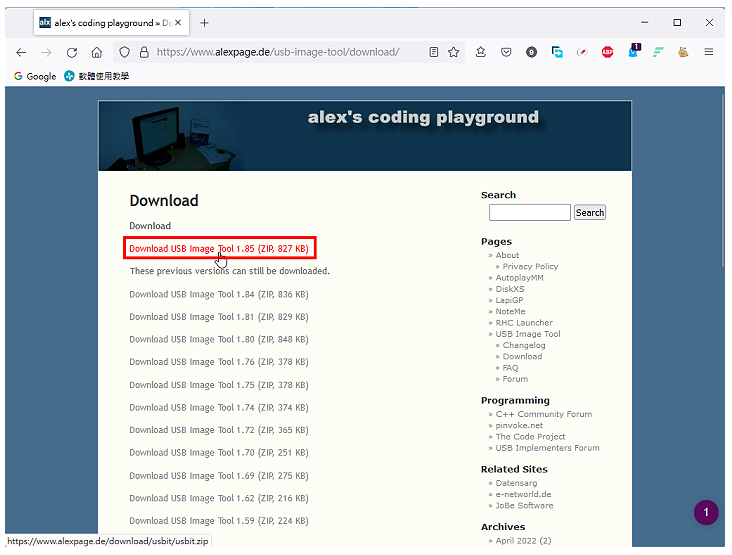Click the green striped extension icon
The image size is (732, 555).
coord(658,52)
